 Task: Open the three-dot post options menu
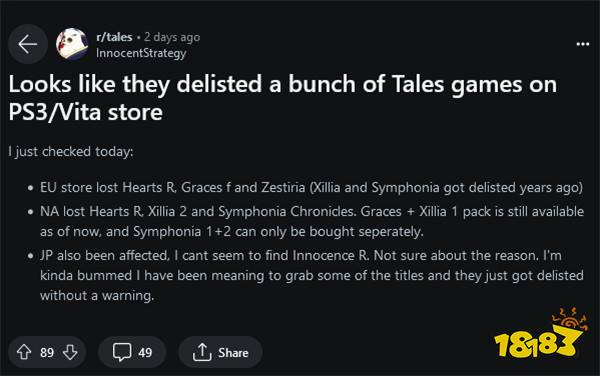(x=582, y=44)
